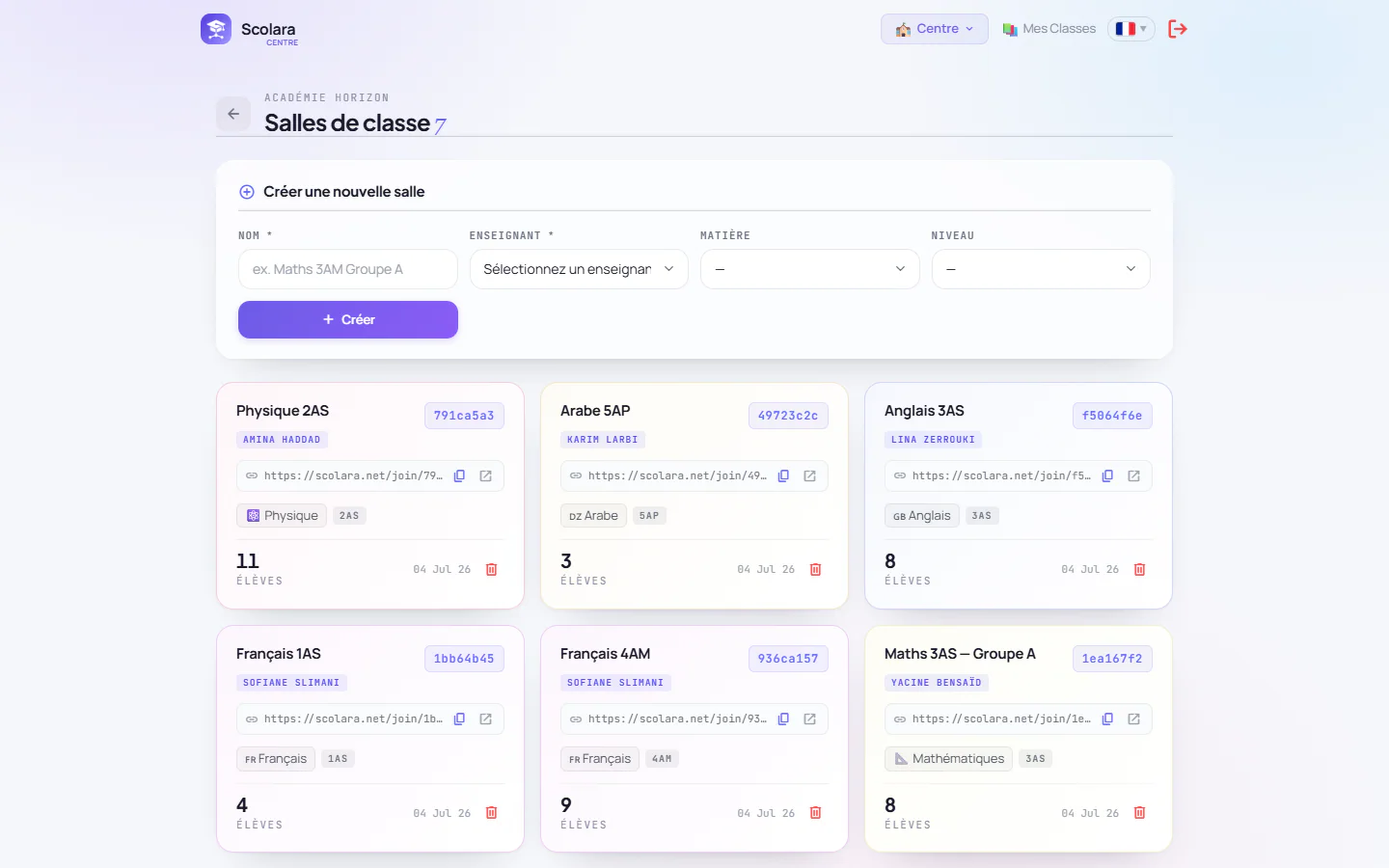Go to Mes Classes
This screenshot has height=868, width=1389.
[1049, 29]
